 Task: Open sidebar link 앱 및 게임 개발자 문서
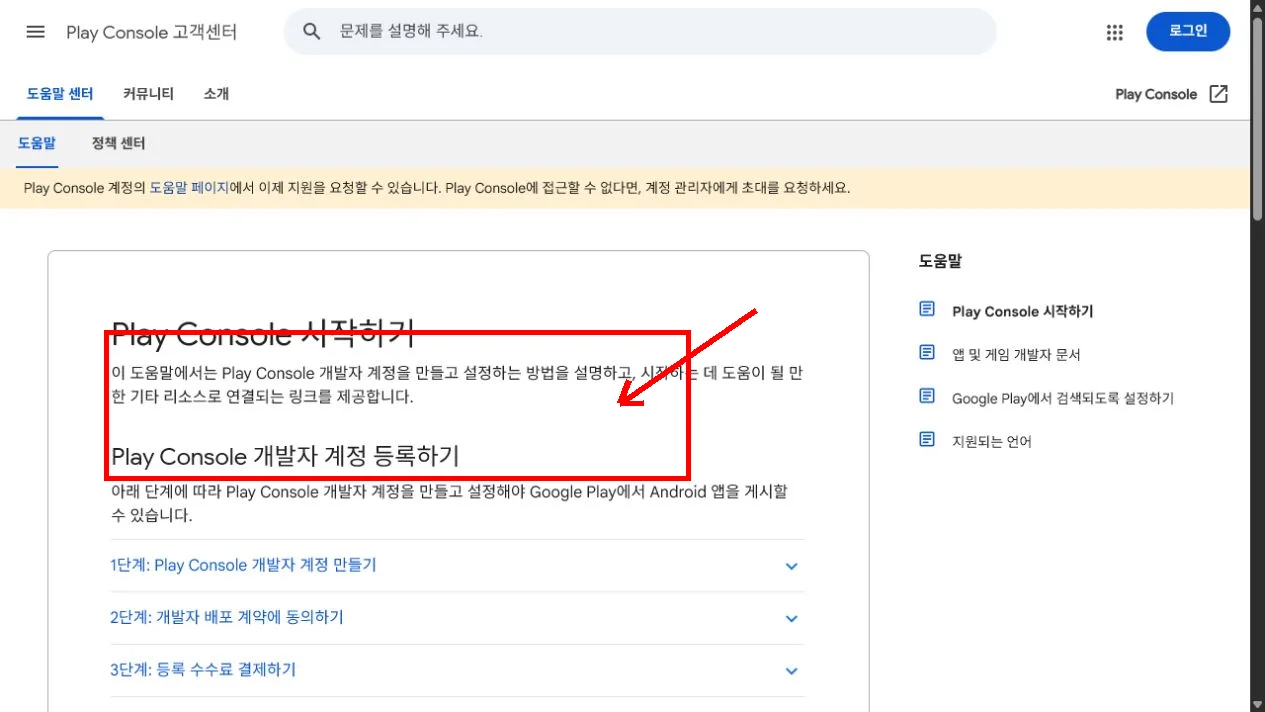[x=1016, y=354]
